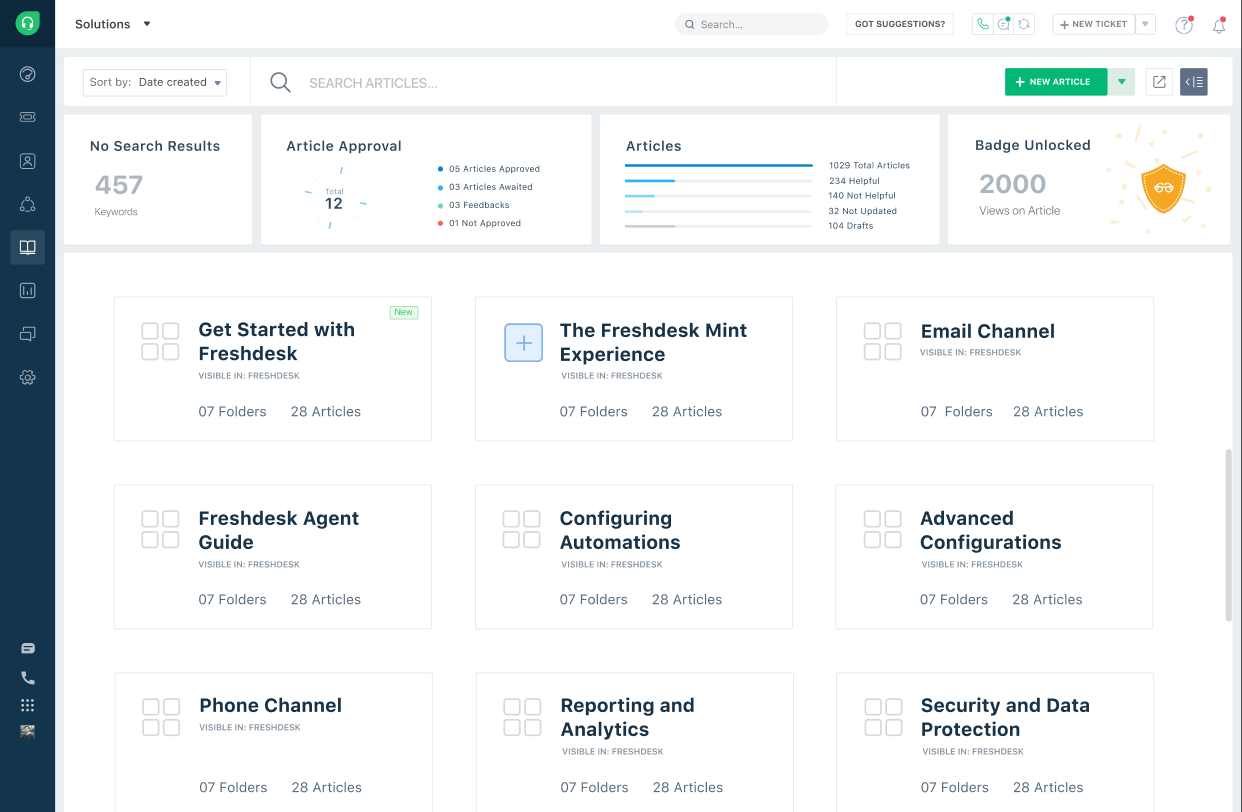The height and width of the screenshot is (812, 1242).
Task: Click the New tag on Get Started card
Action: pyautogui.click(x=404, y=312)
